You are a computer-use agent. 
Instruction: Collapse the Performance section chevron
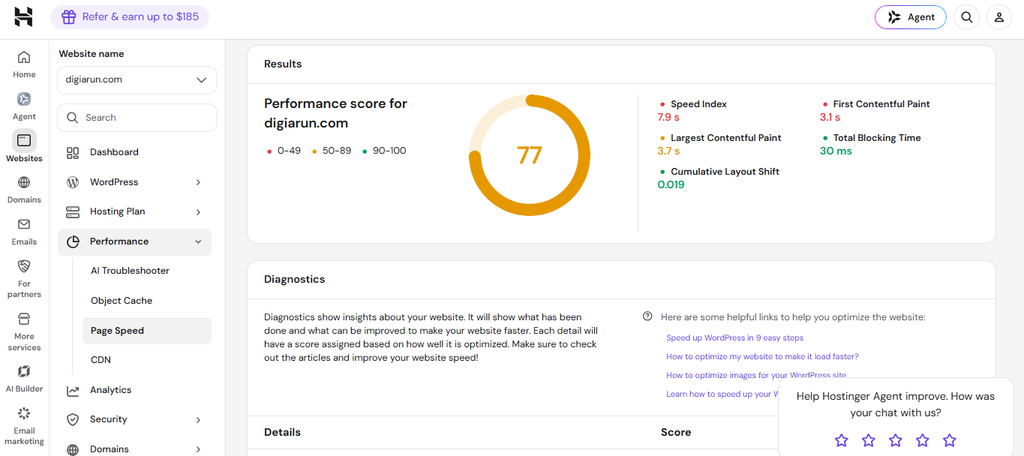coord(198,242)
